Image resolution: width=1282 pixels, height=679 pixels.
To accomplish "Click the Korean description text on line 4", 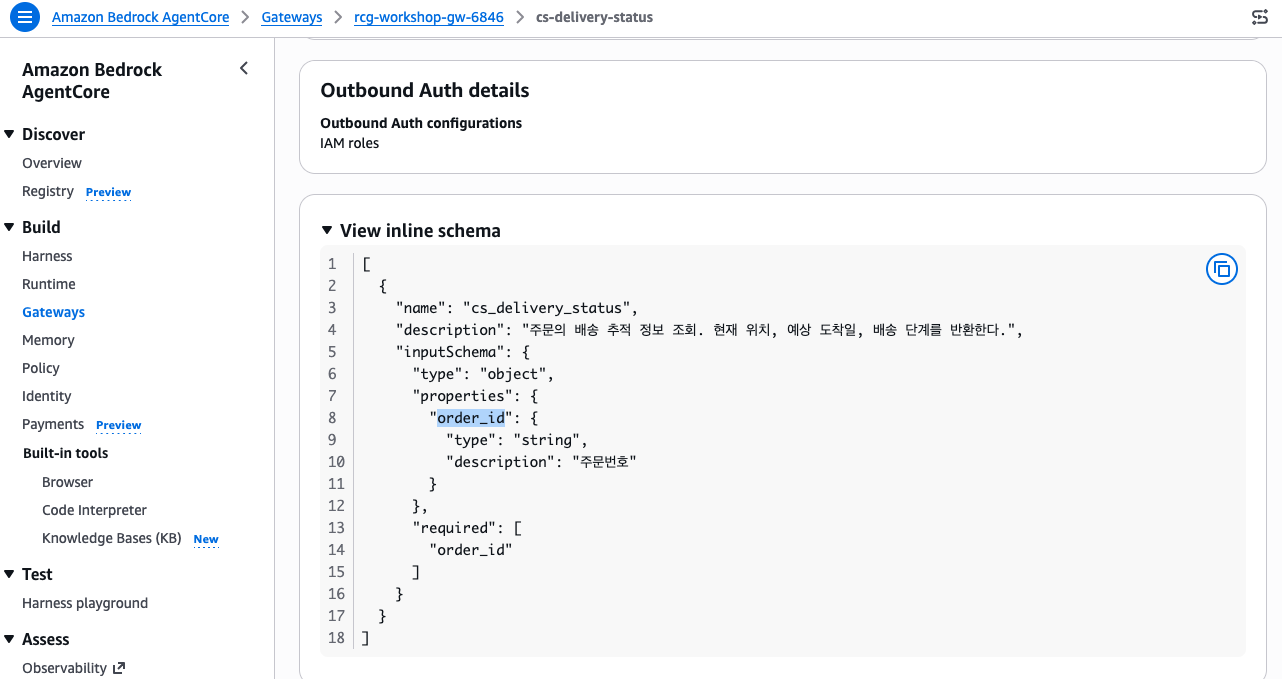I will point(768,330).
